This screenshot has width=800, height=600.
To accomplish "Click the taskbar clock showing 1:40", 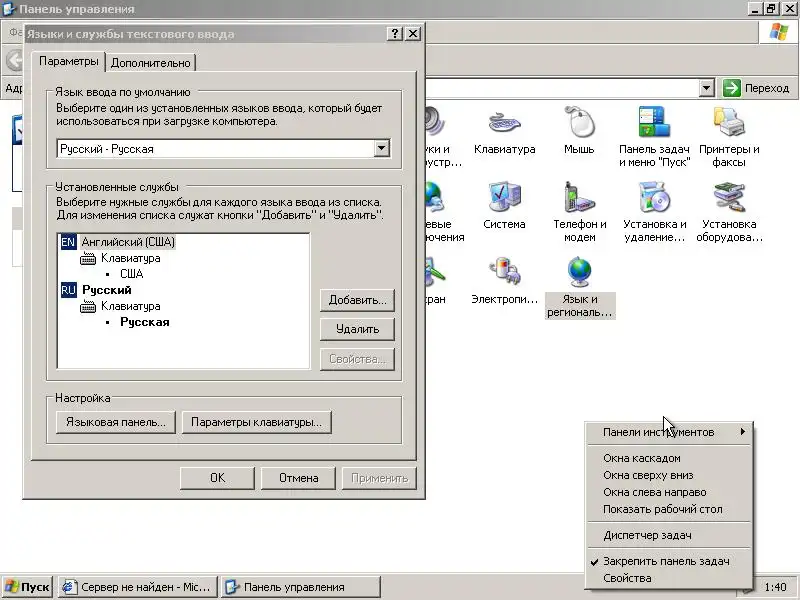I will (x=776, y=587).
